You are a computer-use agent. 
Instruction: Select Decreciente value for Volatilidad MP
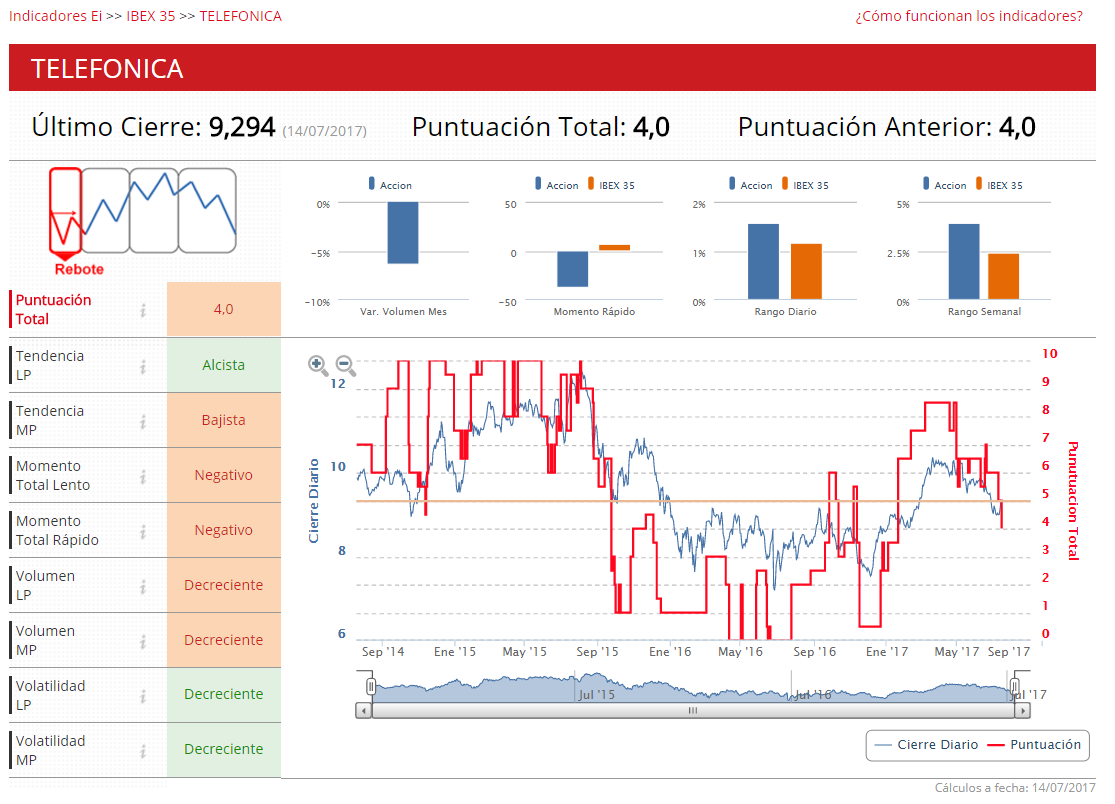pos(224,749)
